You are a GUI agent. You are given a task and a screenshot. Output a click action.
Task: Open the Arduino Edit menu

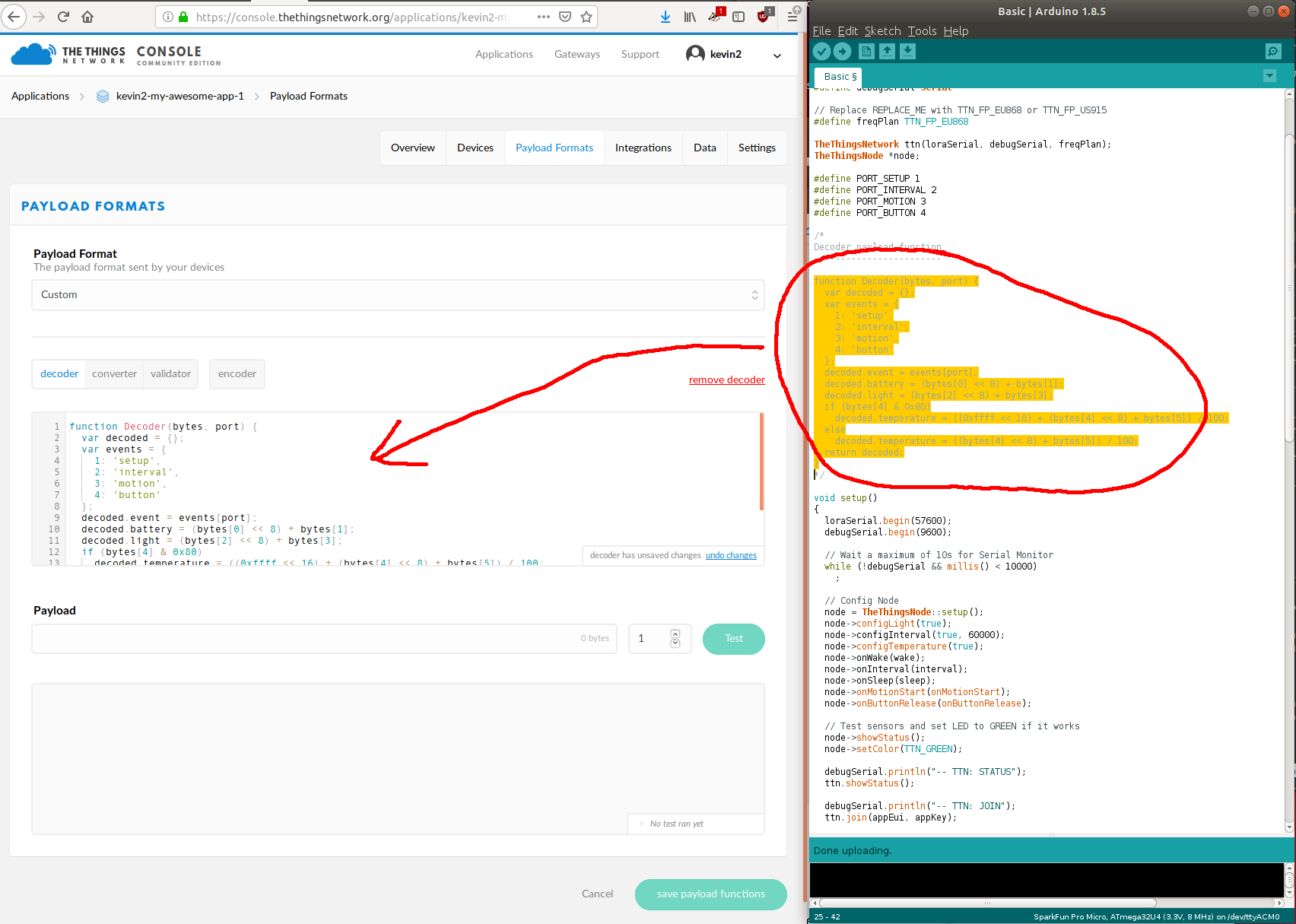tap(848, 31)
